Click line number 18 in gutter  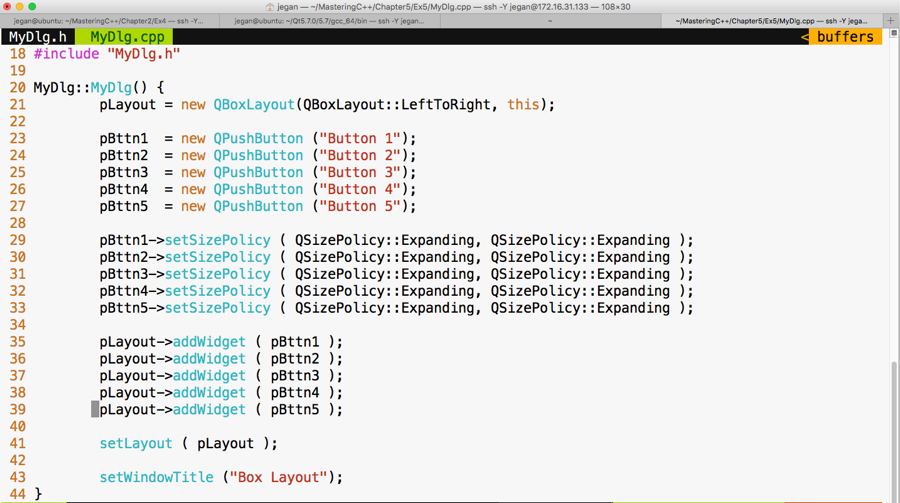[18, 54]
